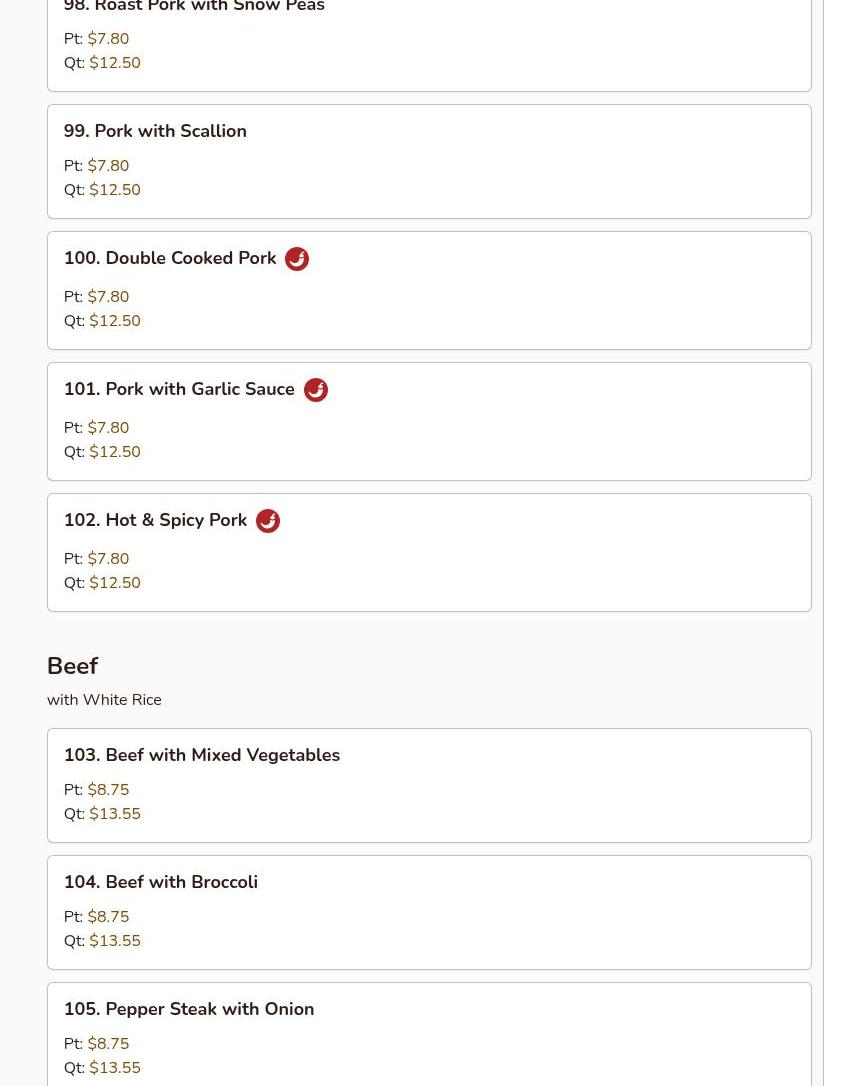
Task: Choose 102. Hot & Spicy Pork
Action: point(429,552)
